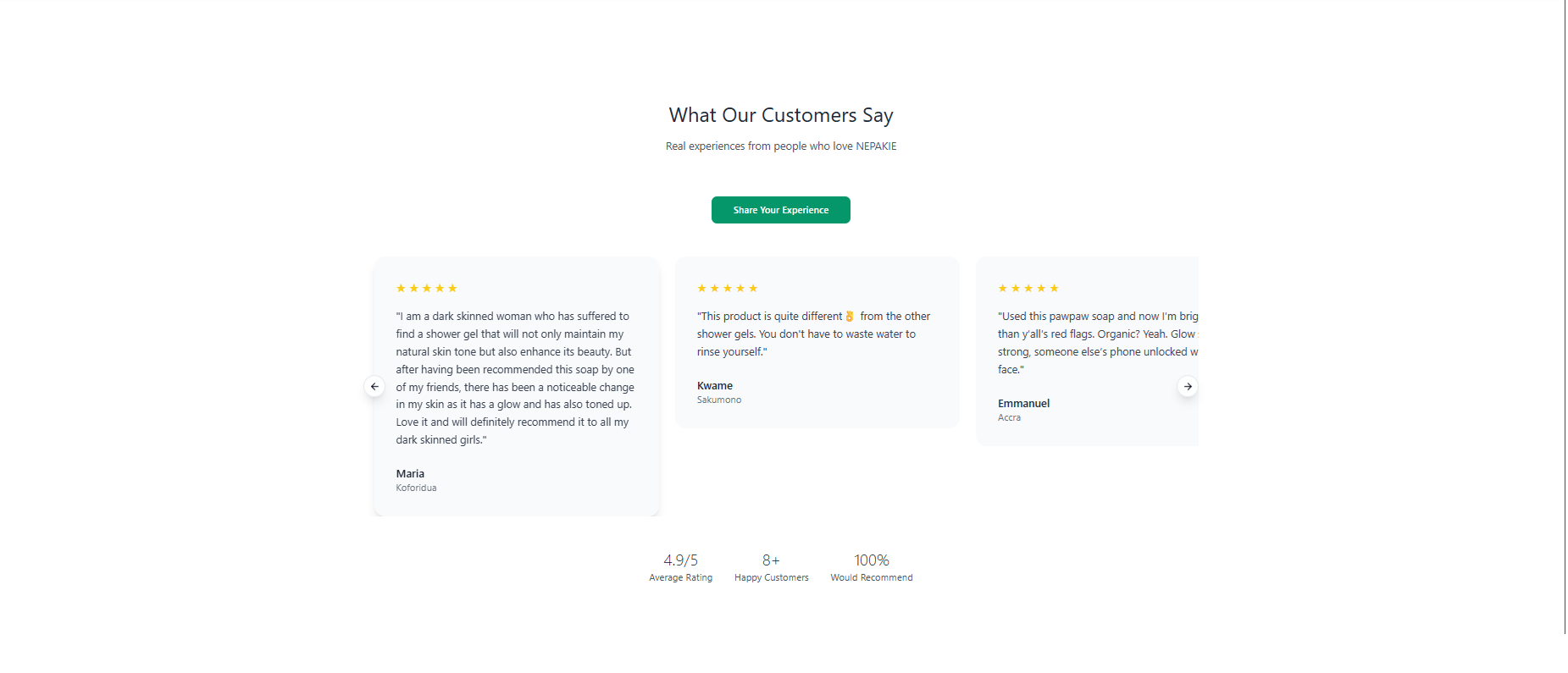Click the 8+ Happy Customers stat

(771, 568)
